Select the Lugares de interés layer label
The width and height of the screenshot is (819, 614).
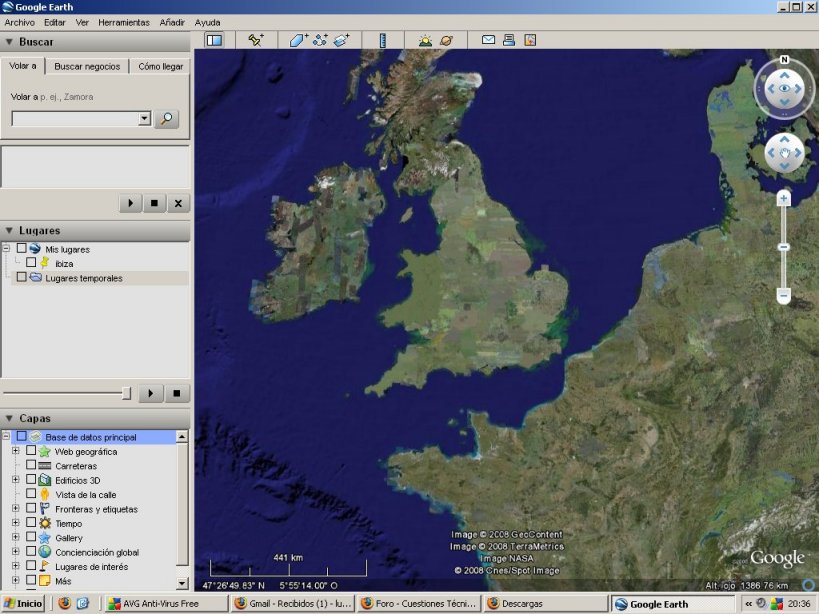pos(91,566)
